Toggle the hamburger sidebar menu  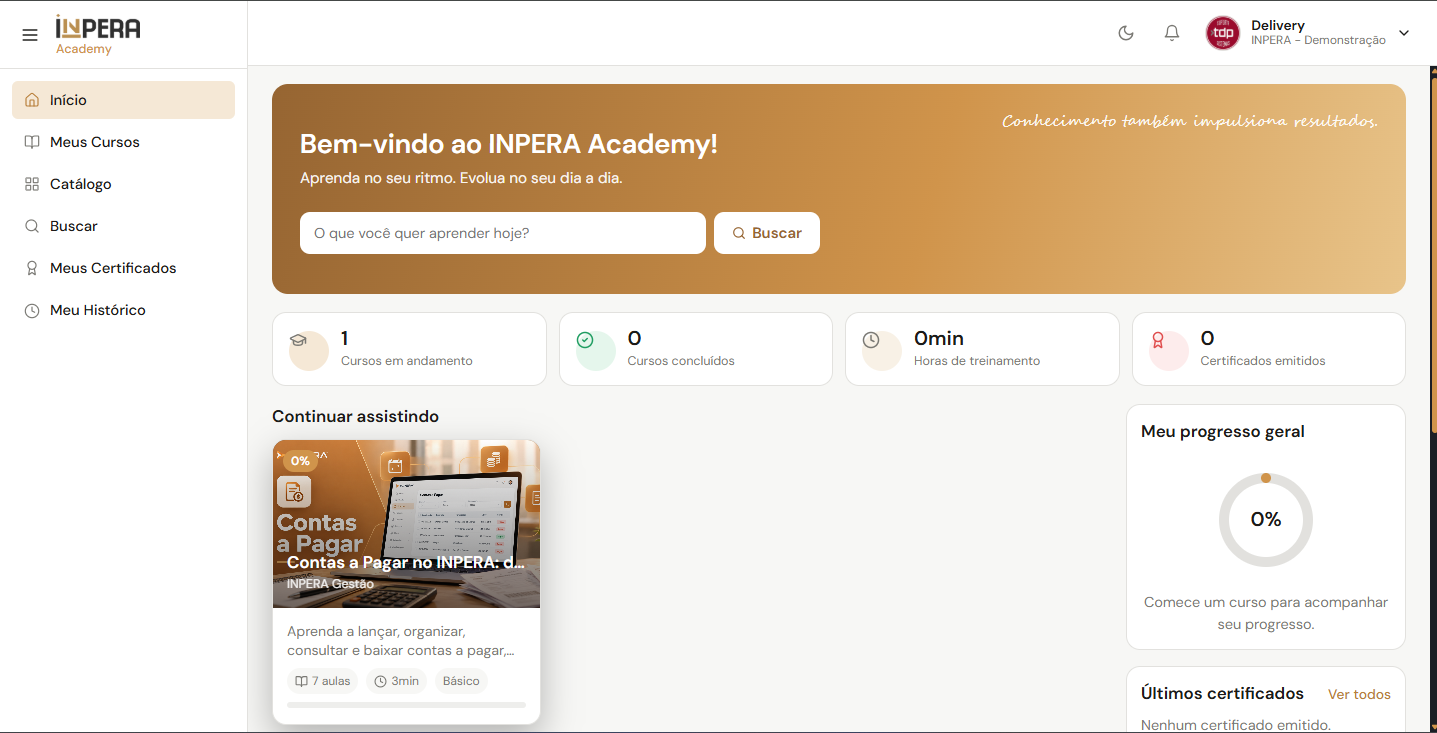point(30,35)
